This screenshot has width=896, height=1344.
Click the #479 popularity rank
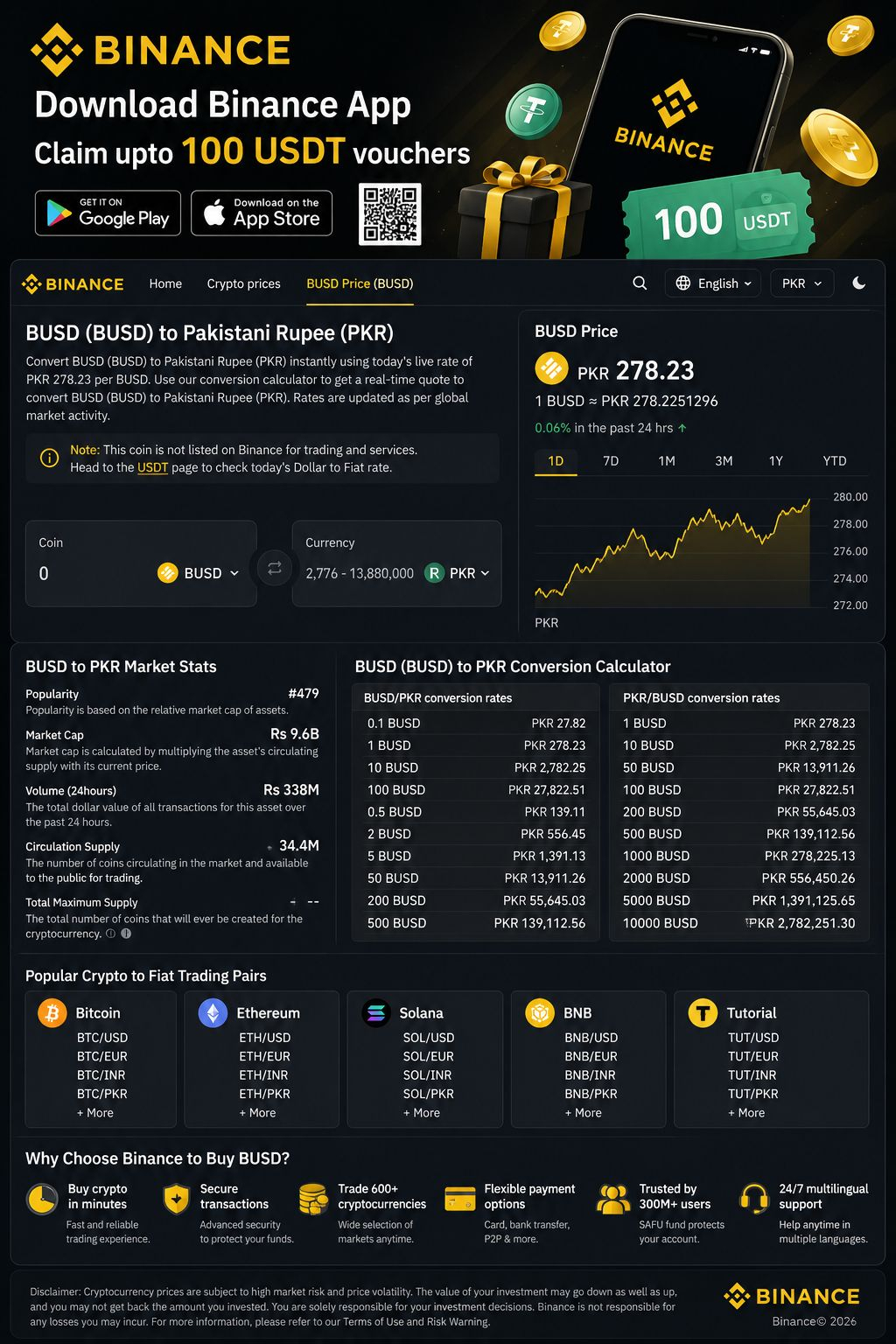pos(304,693)
